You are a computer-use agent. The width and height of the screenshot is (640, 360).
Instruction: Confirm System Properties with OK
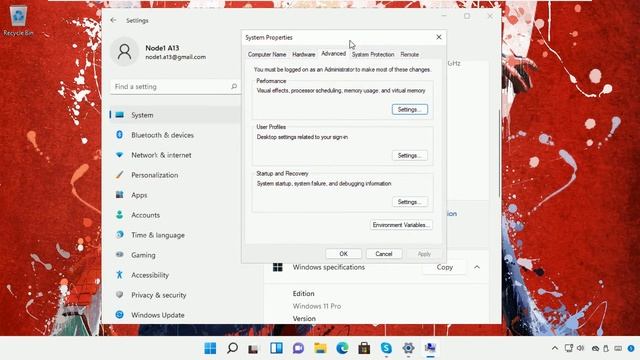(344, 254)
